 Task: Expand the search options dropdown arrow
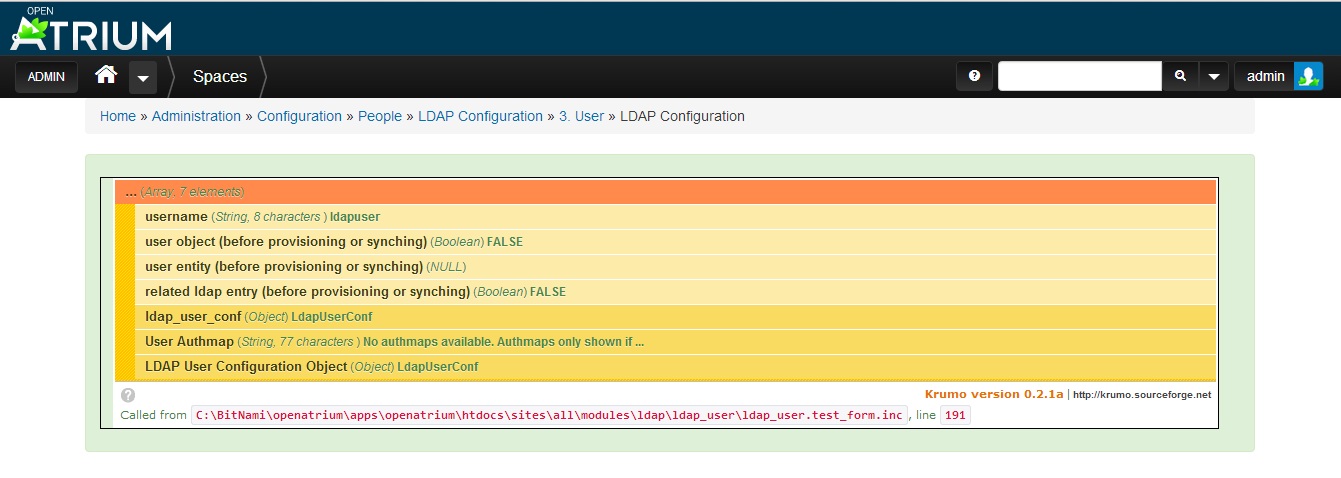point(1213,76)
